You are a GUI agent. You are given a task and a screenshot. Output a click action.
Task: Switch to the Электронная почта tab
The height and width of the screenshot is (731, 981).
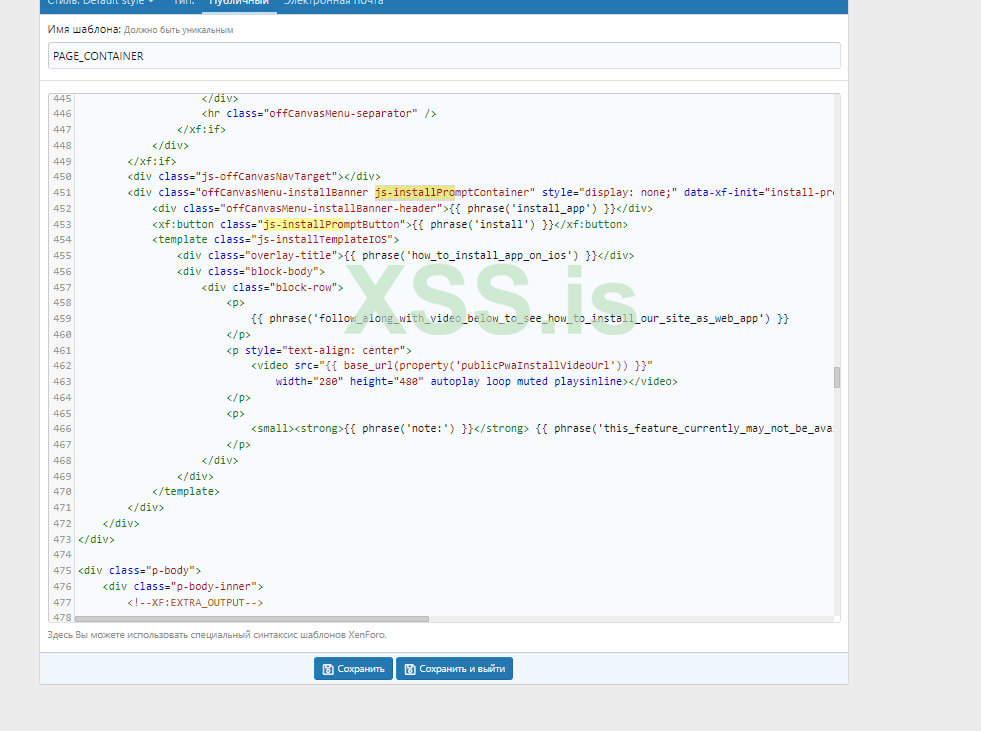[x=333, y=3]
